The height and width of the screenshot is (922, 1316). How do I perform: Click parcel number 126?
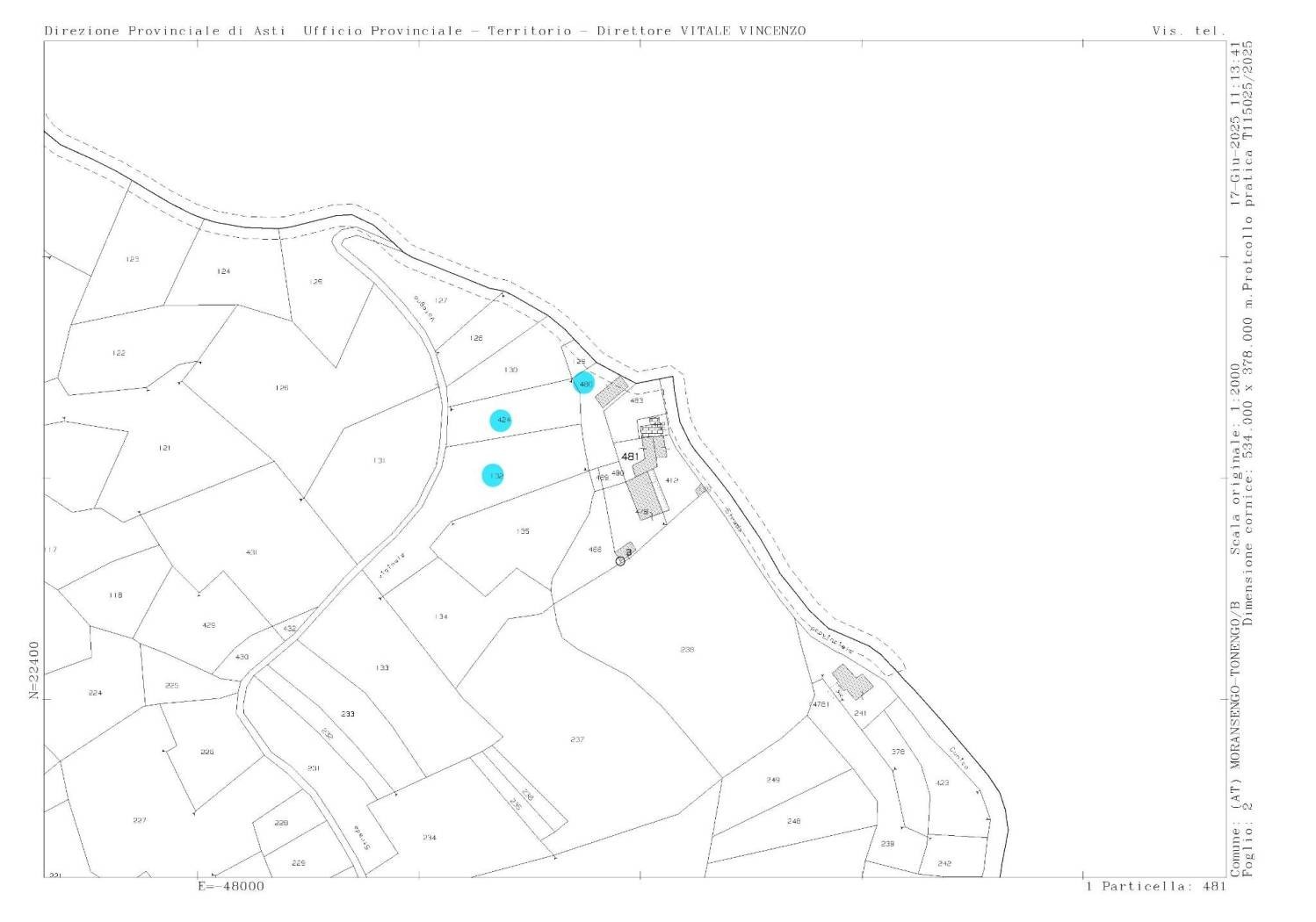tap(281, 387)
